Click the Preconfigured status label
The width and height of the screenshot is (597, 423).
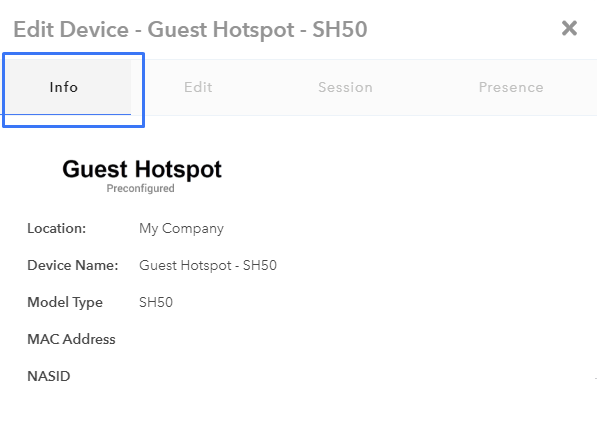pos(140,188)
